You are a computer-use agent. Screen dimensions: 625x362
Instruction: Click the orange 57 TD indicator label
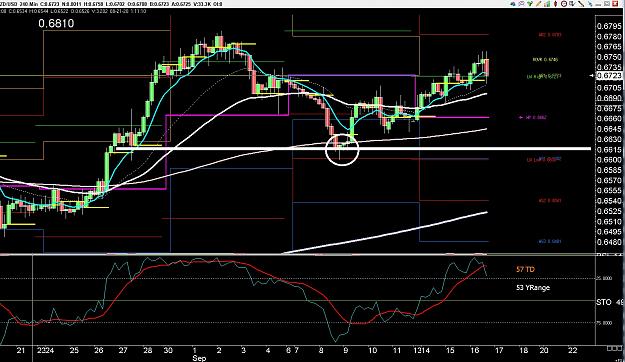pos(525,270)
